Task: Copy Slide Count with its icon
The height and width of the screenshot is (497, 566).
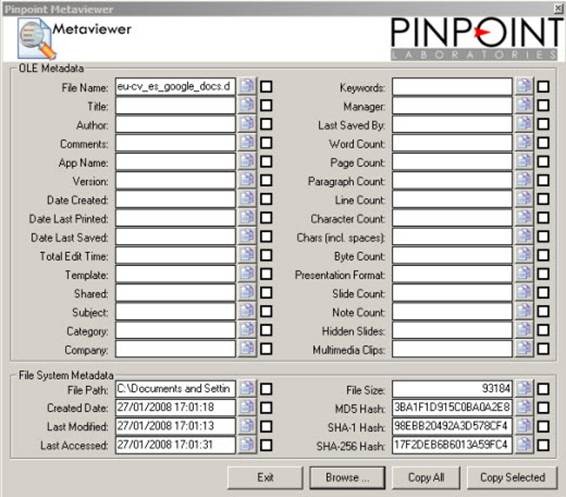Action: (x=524, y=293)
